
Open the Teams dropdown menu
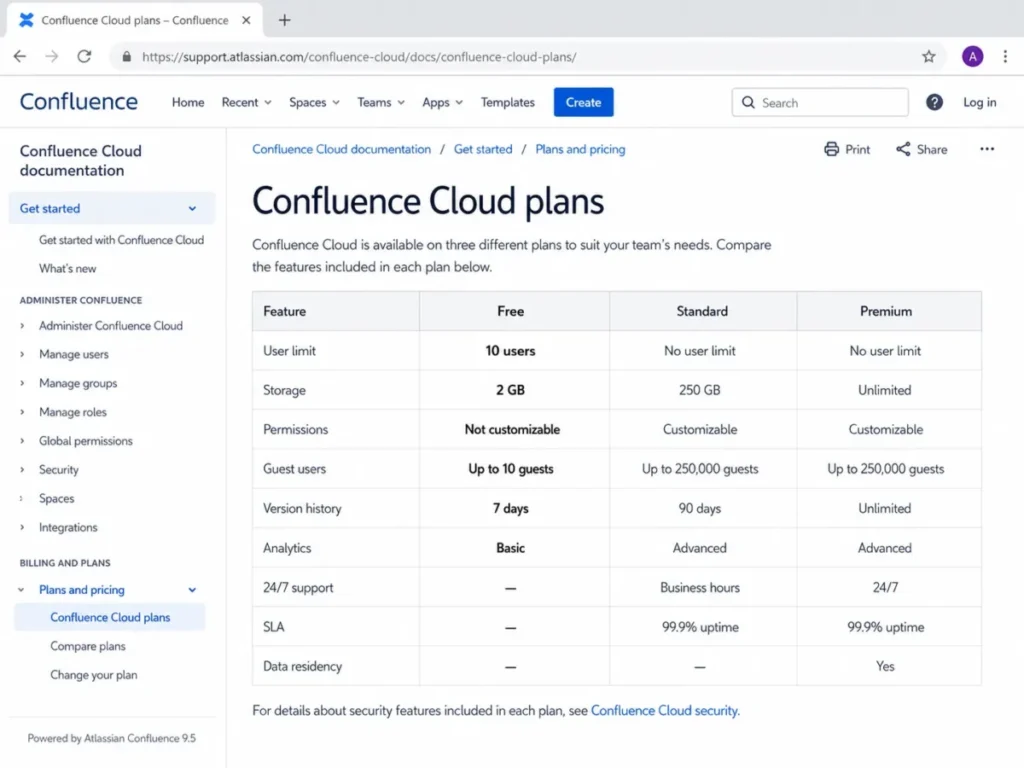381,103
